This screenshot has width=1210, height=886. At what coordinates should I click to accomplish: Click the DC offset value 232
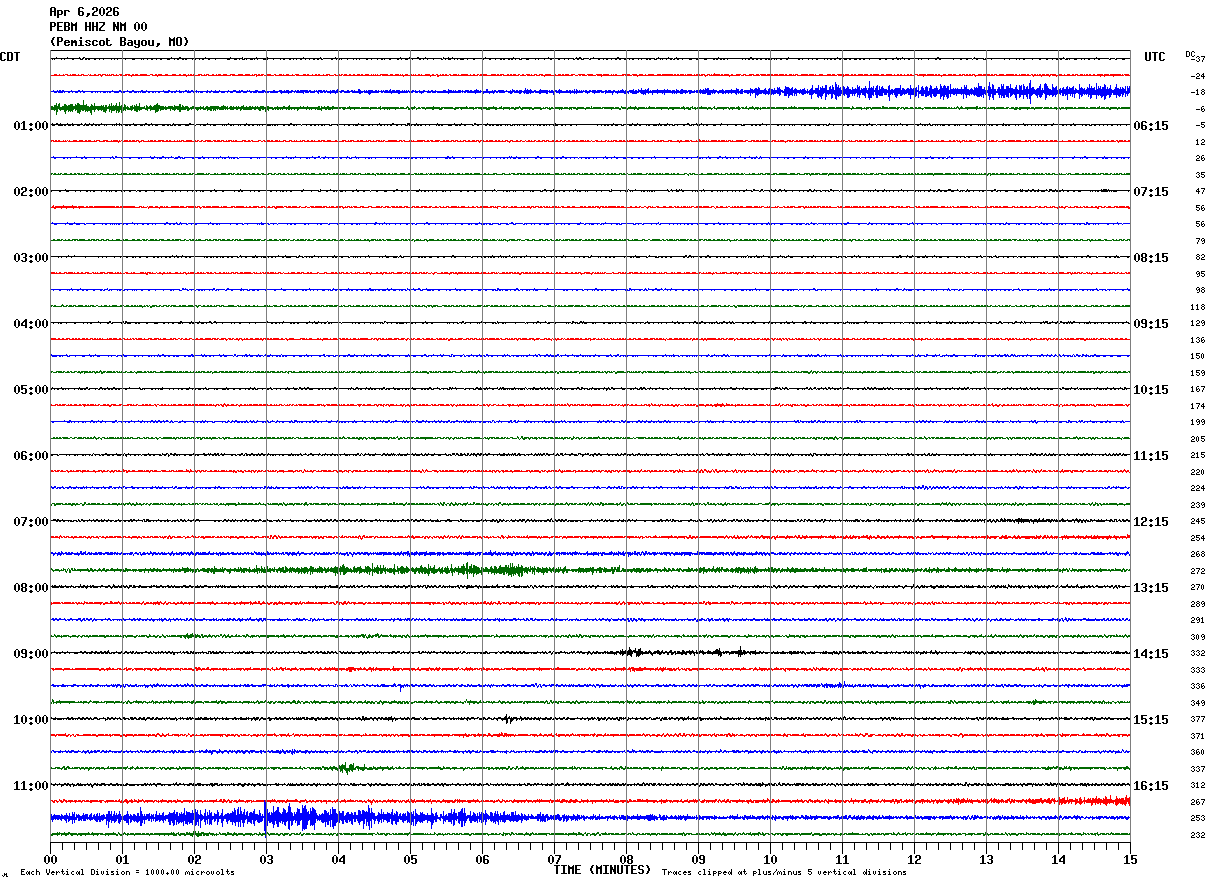pos(1197,835)
